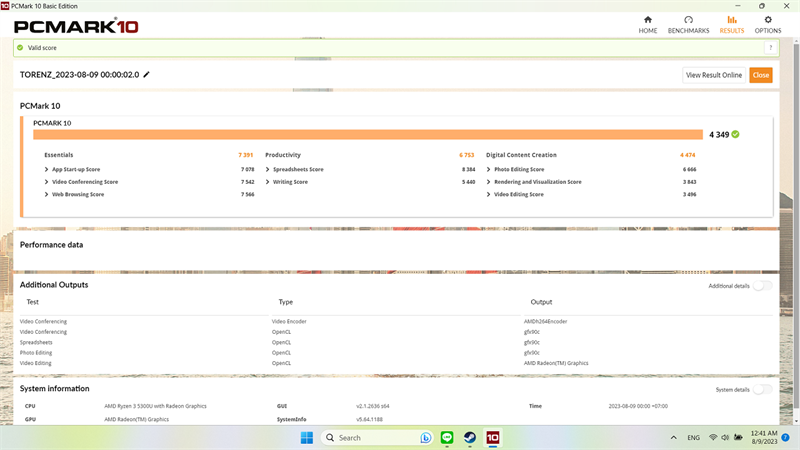The height and width of the screenshot is (450, 800).
Task: Click the taskbar Search field
Action: pos(378,438)
